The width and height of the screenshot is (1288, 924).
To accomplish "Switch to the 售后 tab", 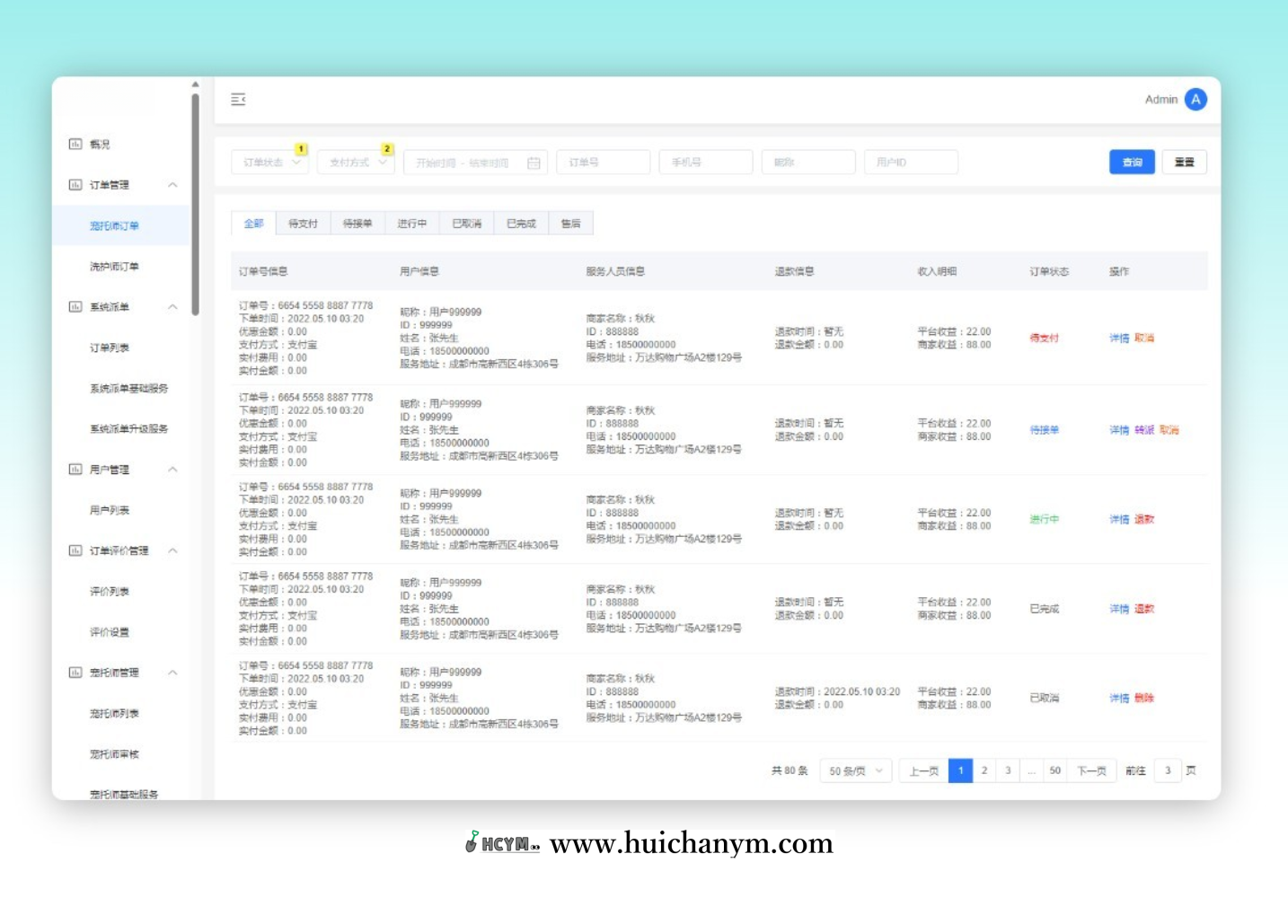I will click(x=570, y=224).
